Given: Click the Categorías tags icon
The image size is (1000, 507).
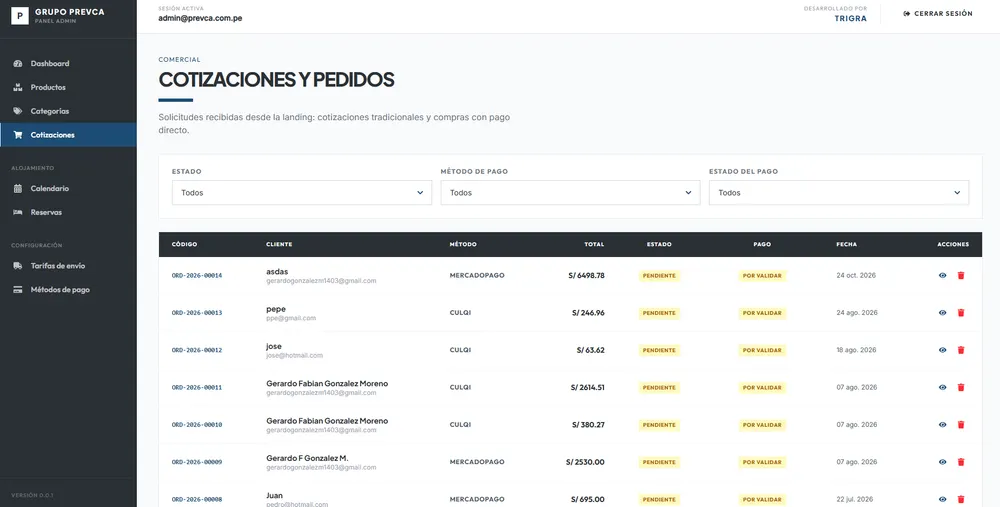Looking at the screenshot, I should pyautogui.click(x=18, y=111).
